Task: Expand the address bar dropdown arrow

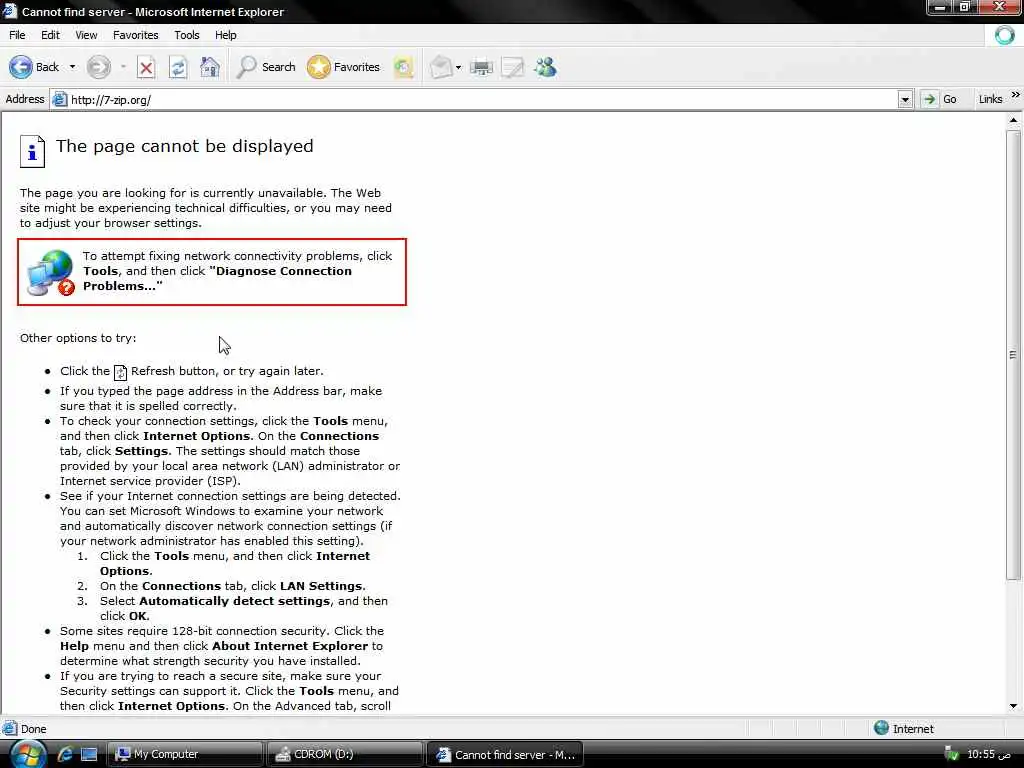Action: 905,100
